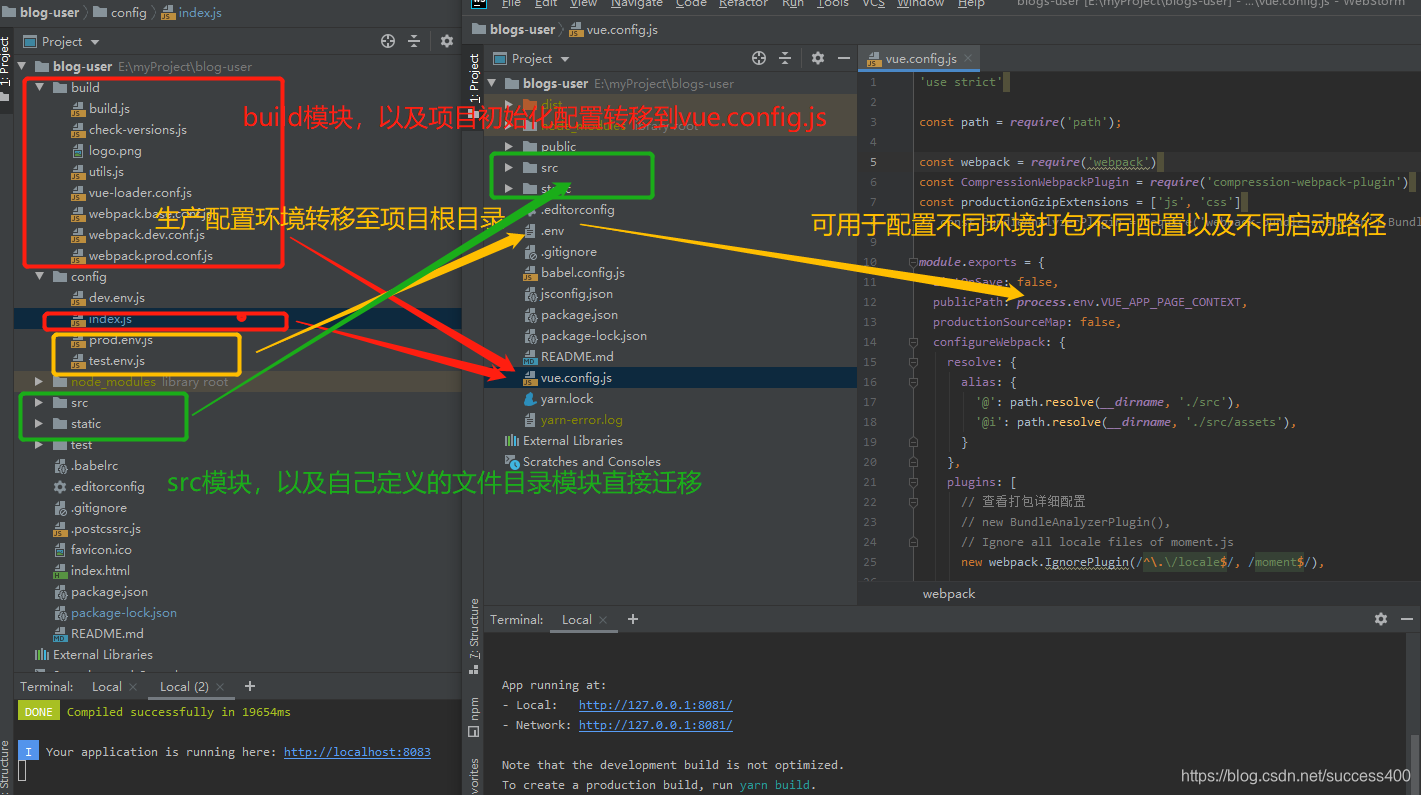
Task: Select .postcssrc.js file
Action: click(x=97, y=529)
